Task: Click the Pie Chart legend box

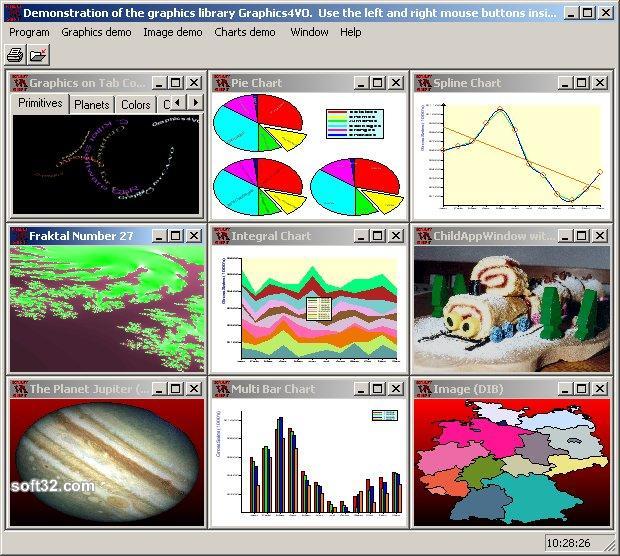Action: point(355,124)
